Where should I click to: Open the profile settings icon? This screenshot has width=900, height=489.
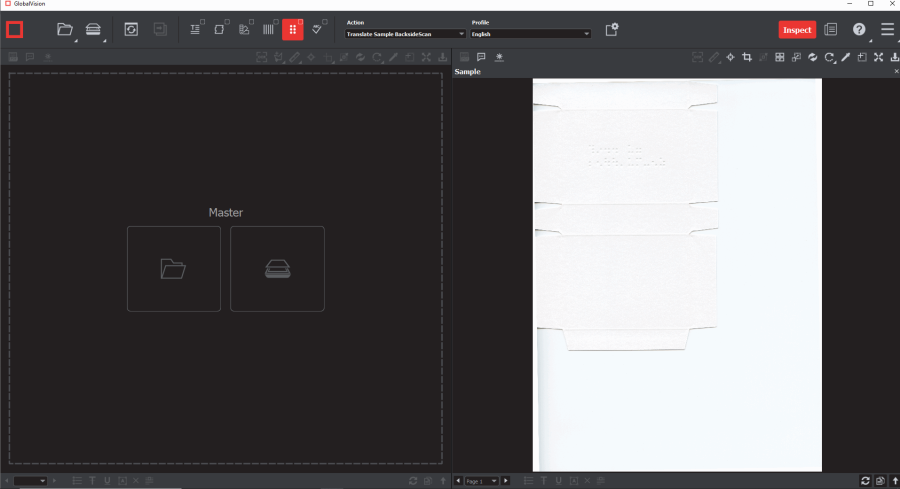click(611, 30)
